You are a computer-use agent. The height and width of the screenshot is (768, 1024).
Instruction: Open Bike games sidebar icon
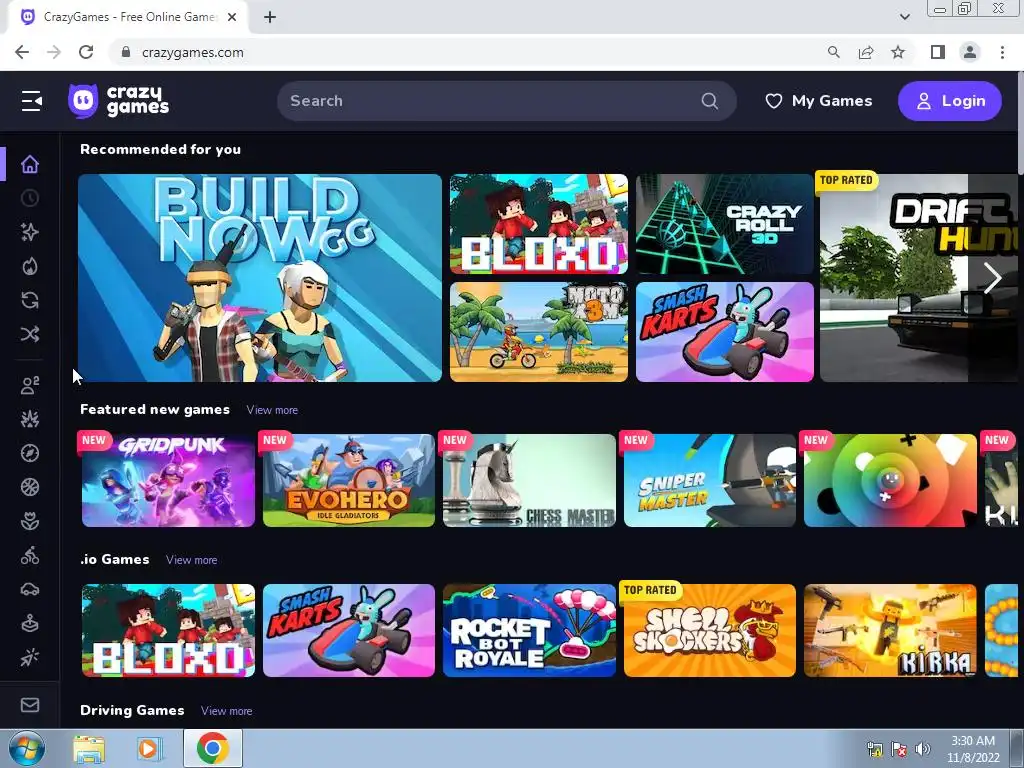coord(30,555)
